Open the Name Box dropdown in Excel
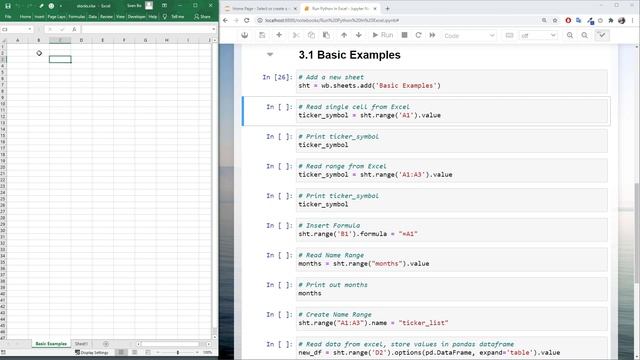 click(x=30, y=29)
